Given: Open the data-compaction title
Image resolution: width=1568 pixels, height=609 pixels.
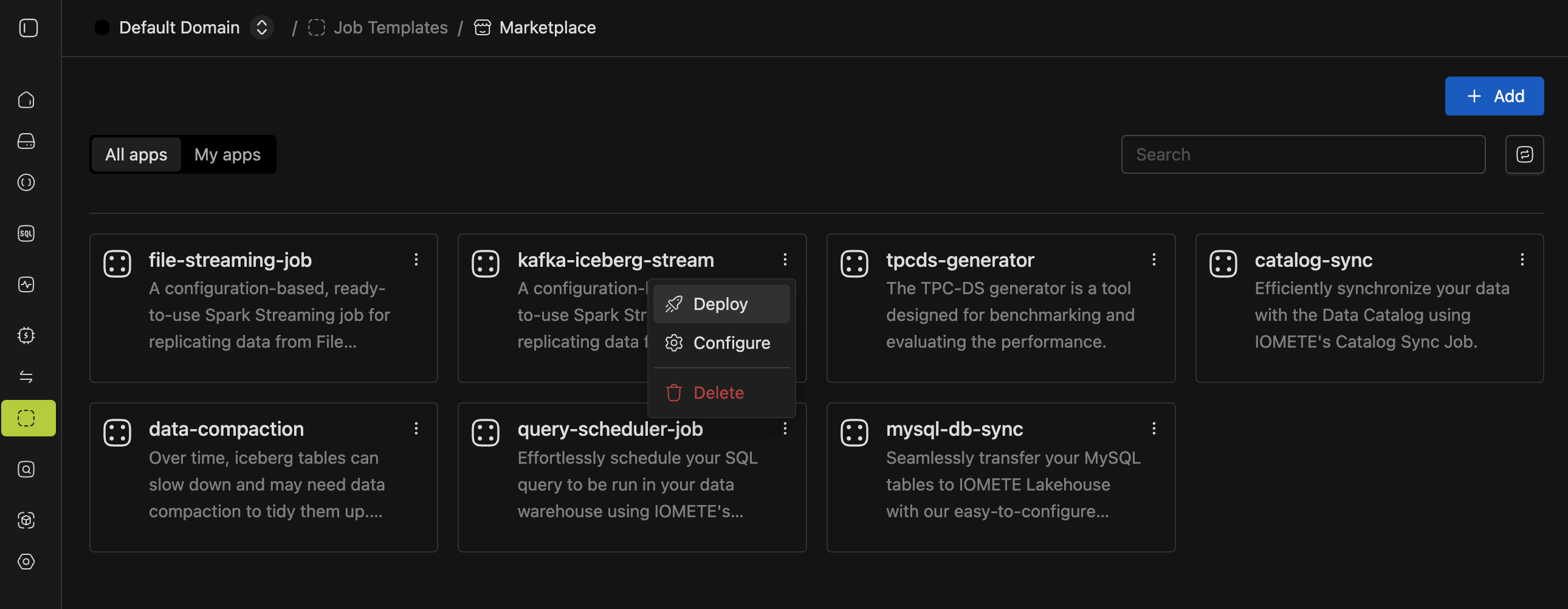Looking at the screenshot, I should pyautogui.click(x=226, y=428).
